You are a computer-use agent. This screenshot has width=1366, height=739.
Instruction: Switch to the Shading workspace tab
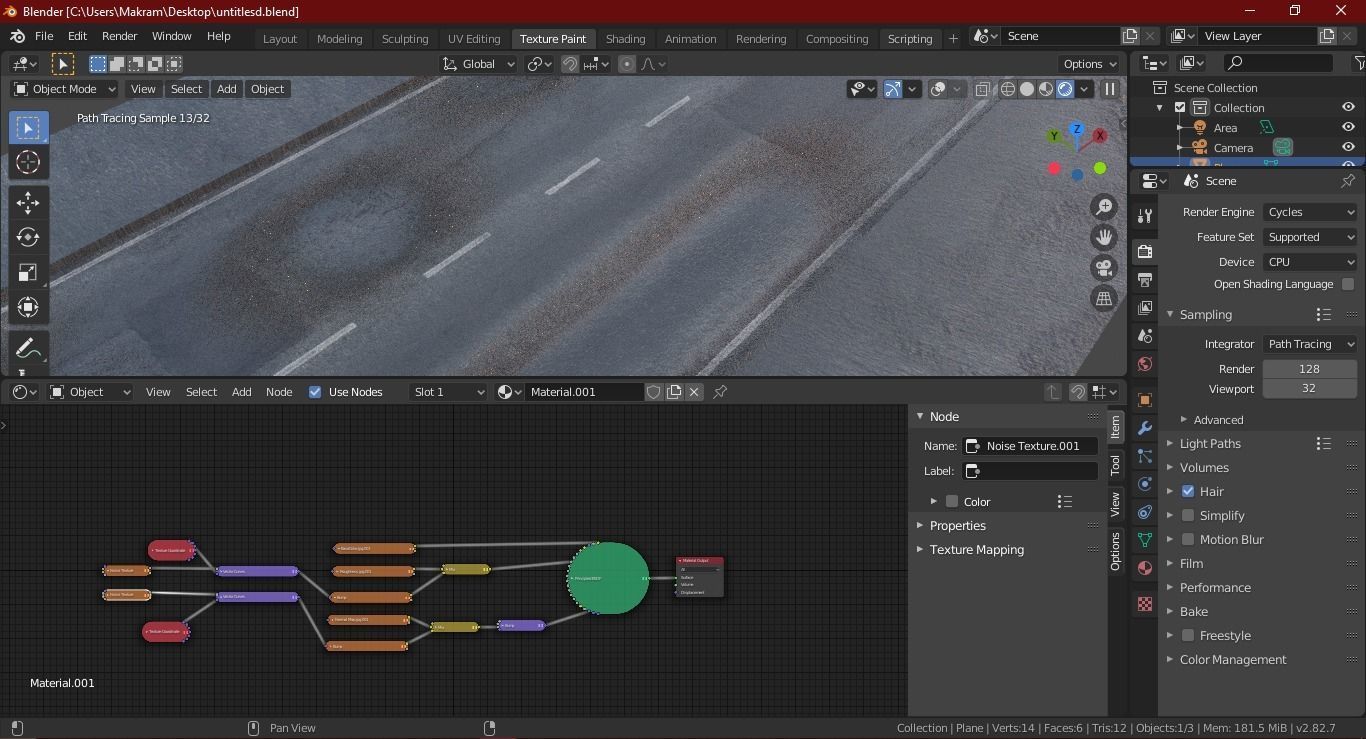[625, 39]
